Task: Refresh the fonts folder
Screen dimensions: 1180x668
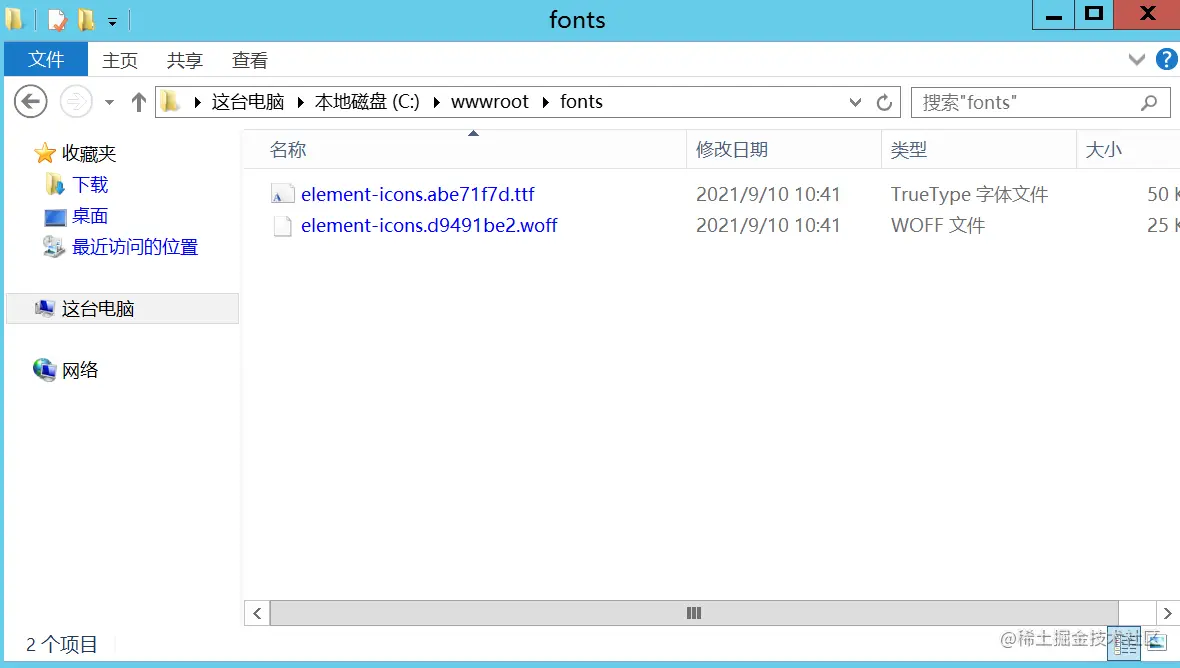Action: [885, 102]
